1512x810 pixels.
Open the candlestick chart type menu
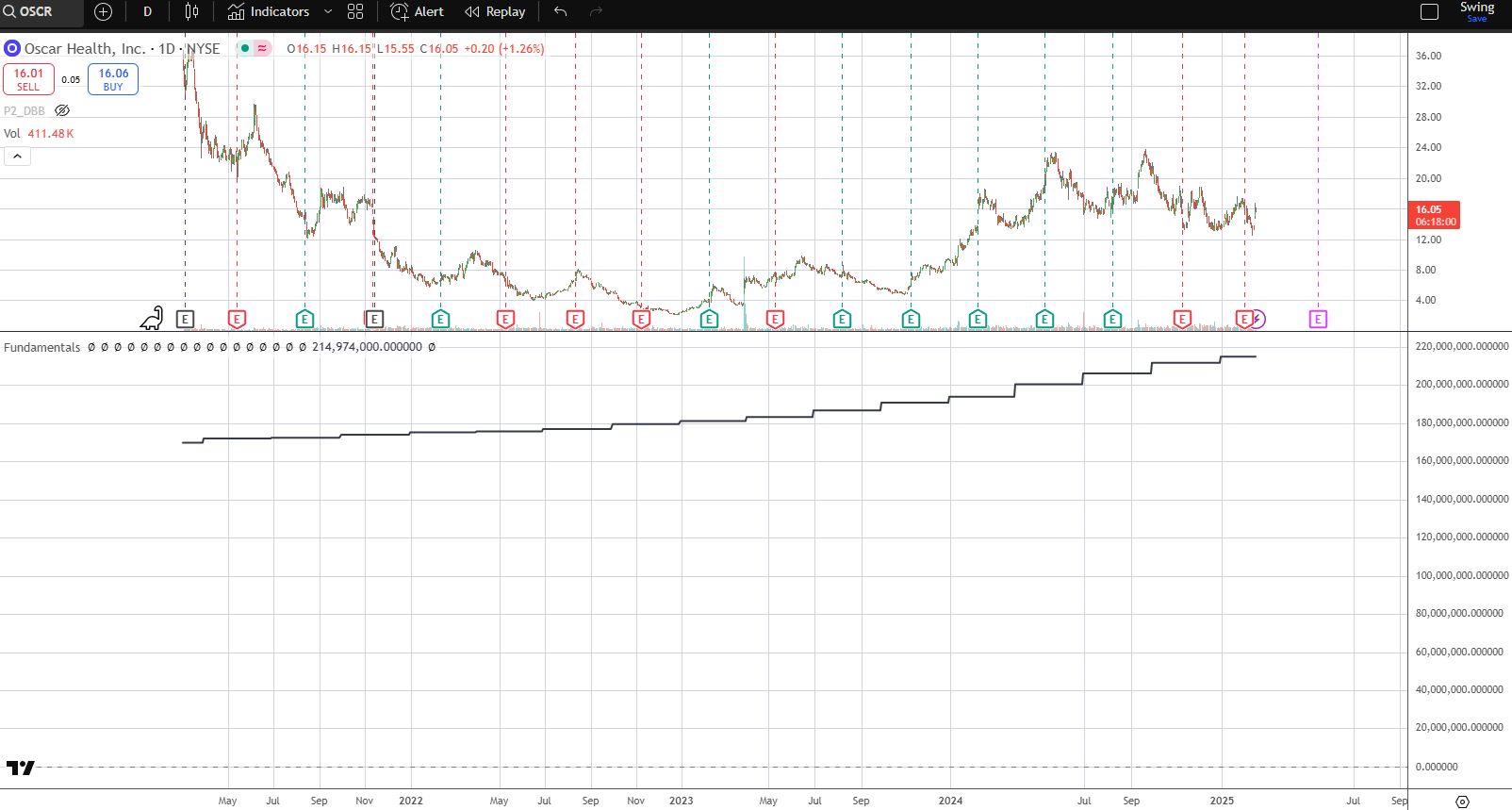[191, 12]
